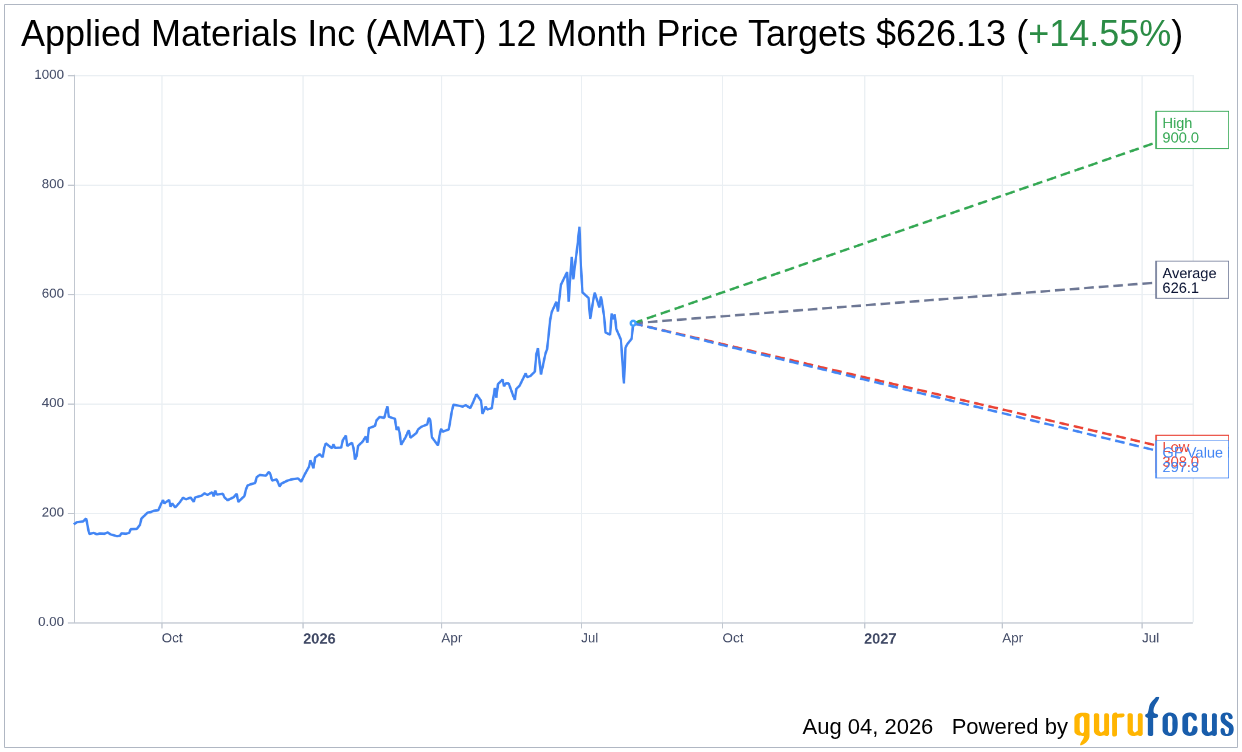Click the current price starting point marker
Image resolution: width=1242 pixels, height=752 pixels.
coord(634,322)
